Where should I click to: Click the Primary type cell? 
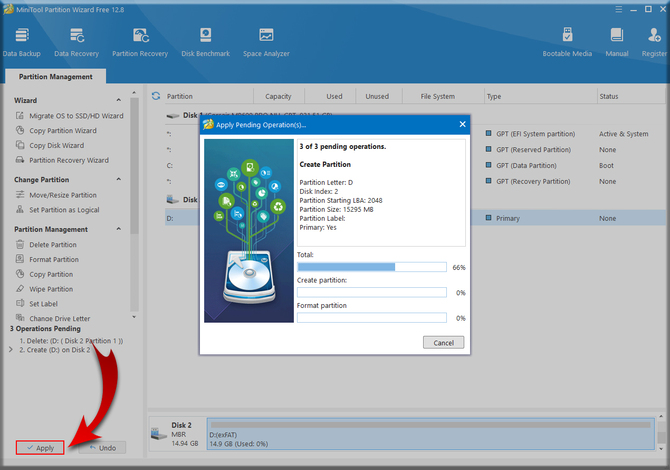click(x=508, y=218)
